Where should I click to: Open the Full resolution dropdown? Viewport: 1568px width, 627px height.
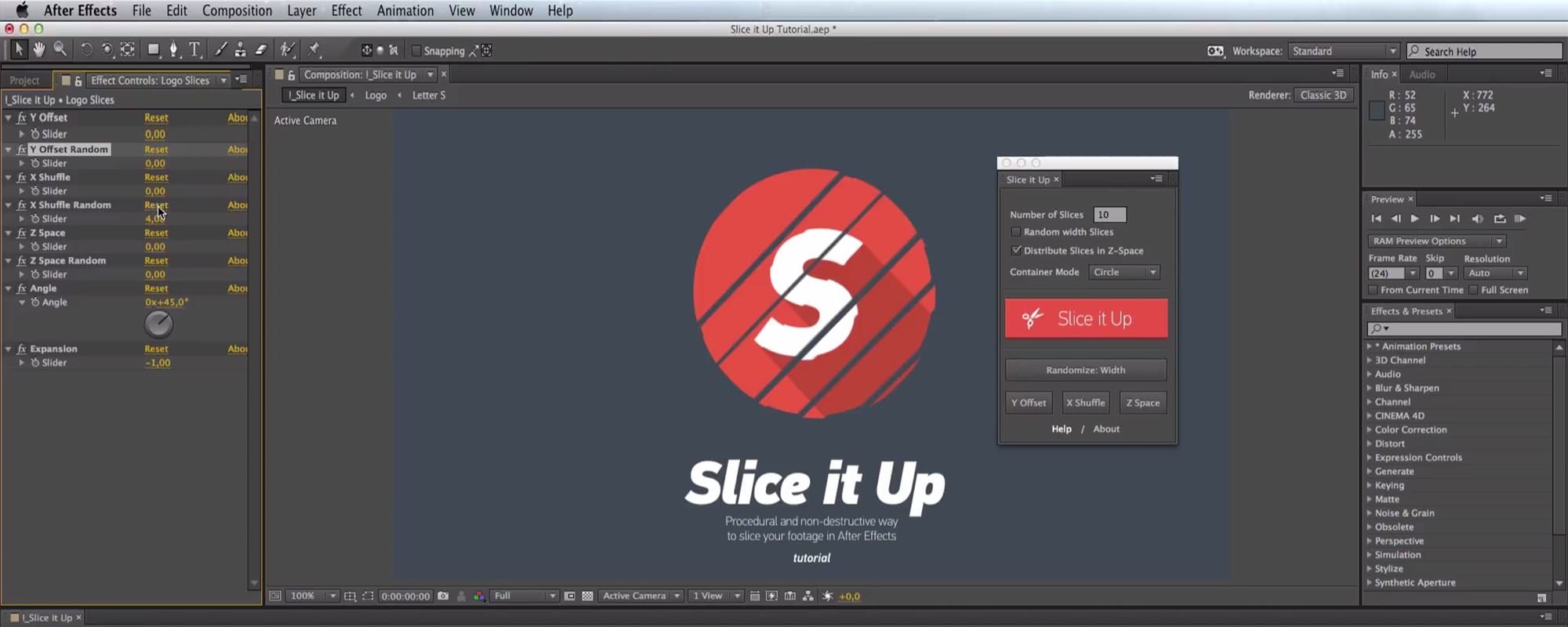pos(524,596)
